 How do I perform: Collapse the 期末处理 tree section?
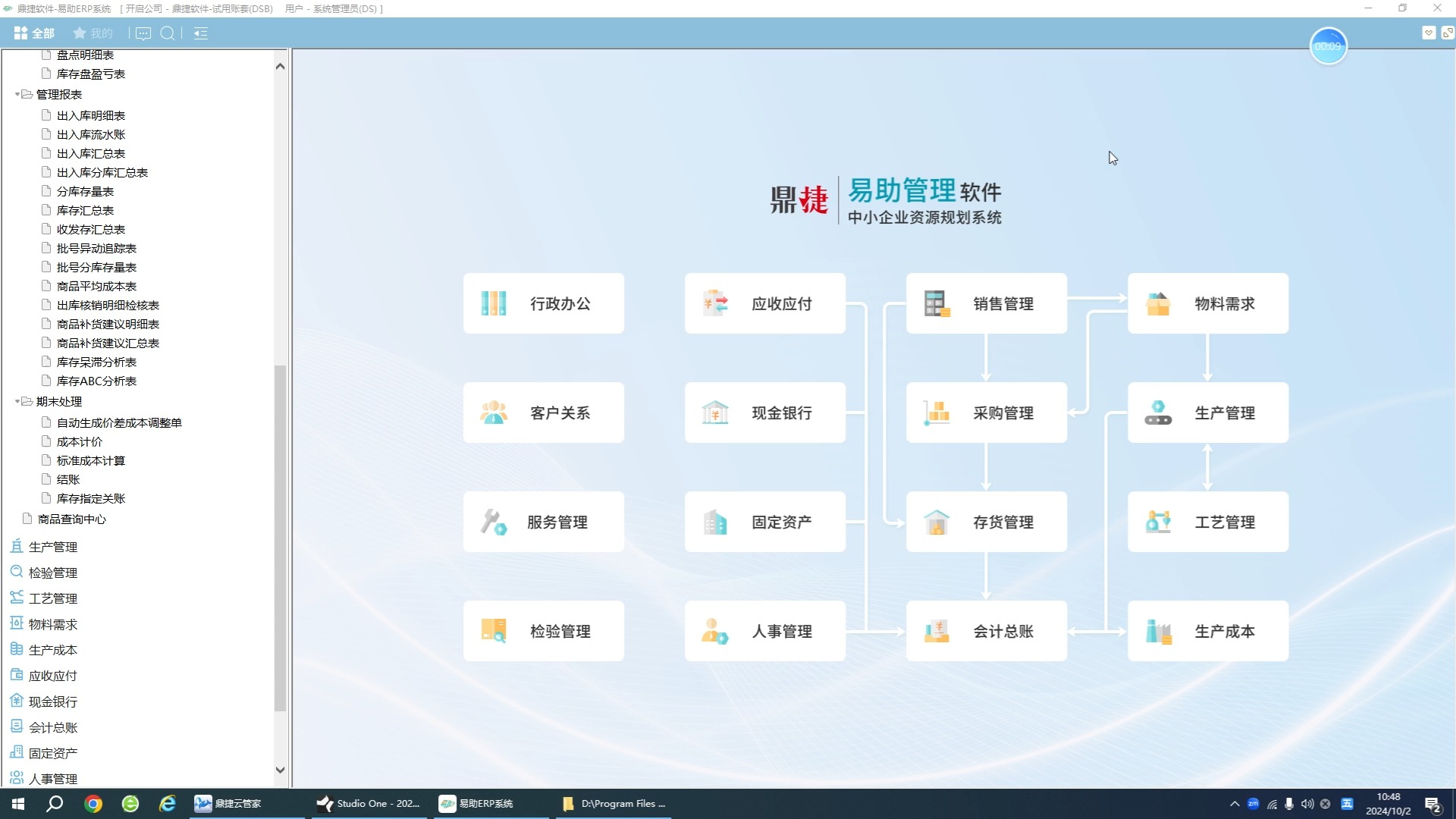coord(17,401)
